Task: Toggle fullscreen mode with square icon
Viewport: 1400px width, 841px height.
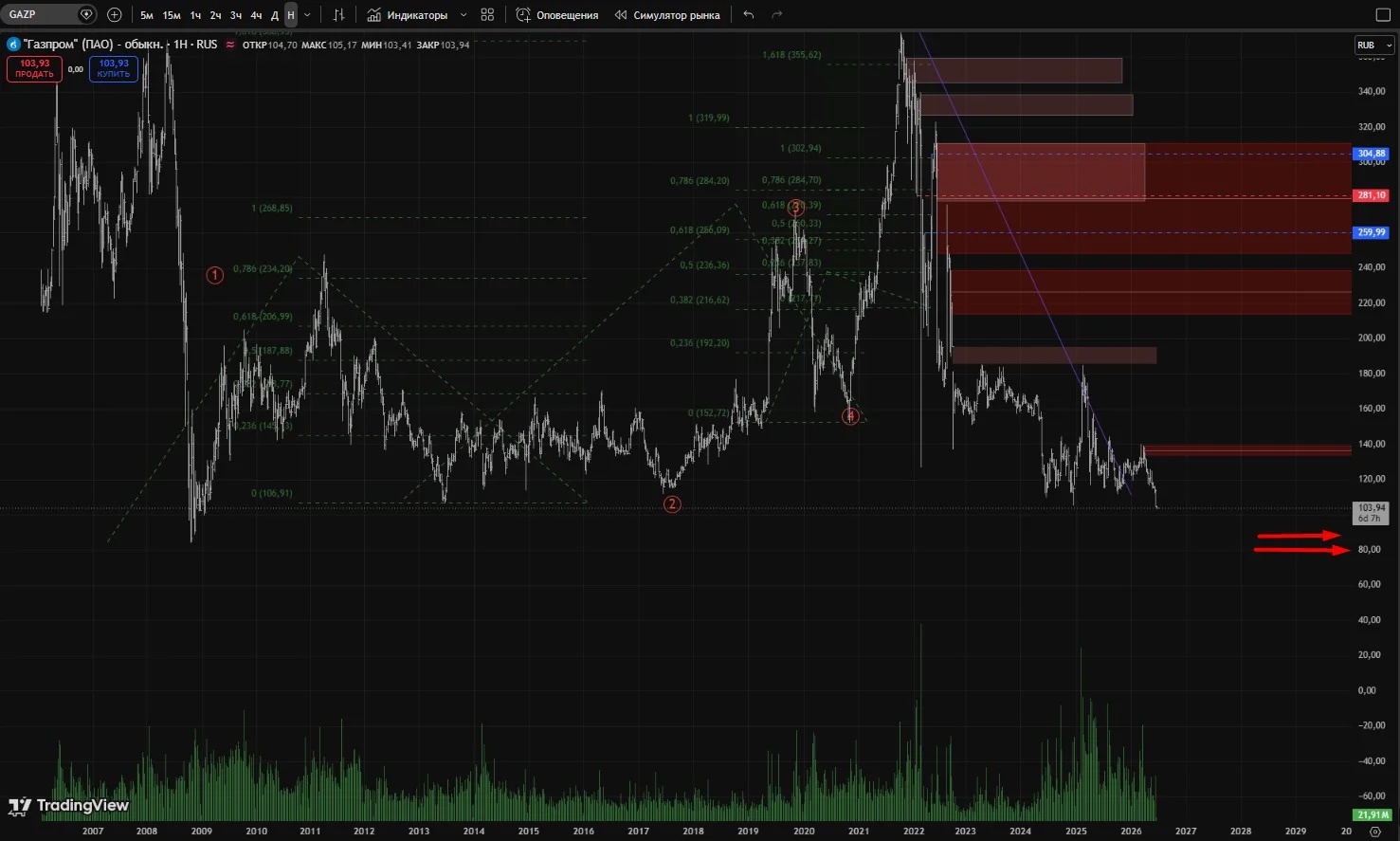Action: pyautogui.click(x=1382, y=15)
